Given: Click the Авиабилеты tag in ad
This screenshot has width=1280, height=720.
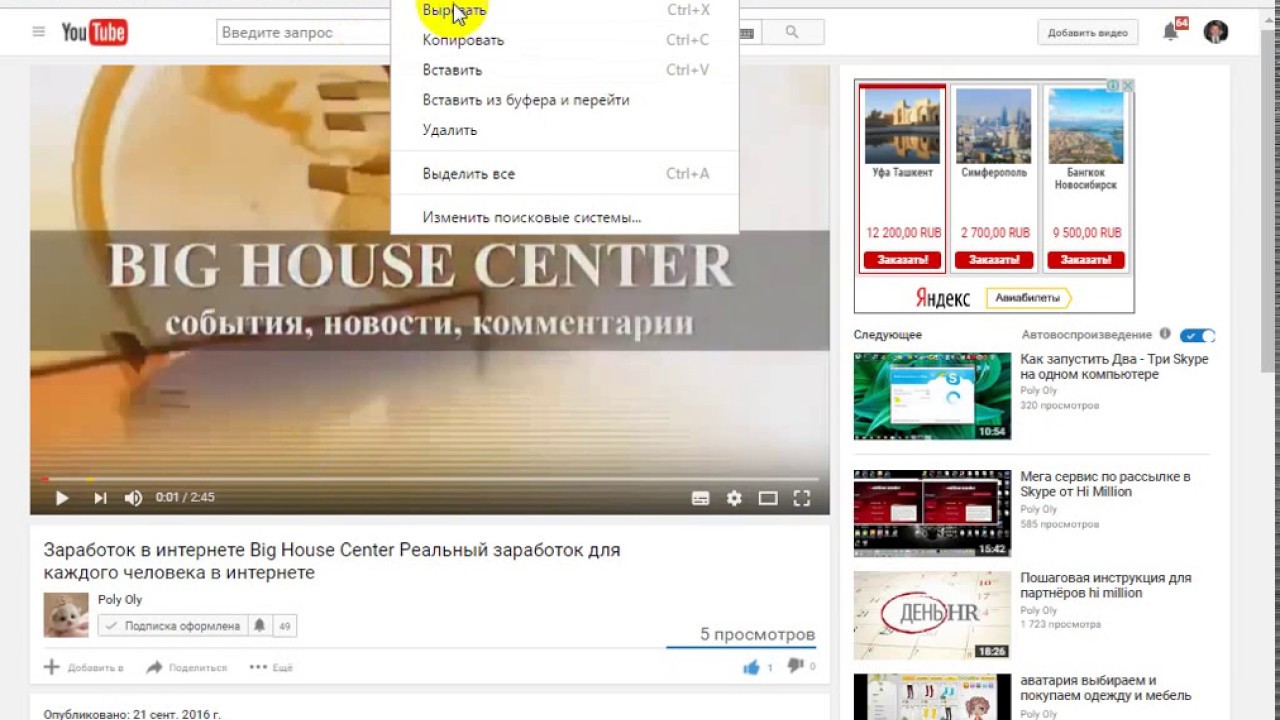Looking at the screenshot, I should 1028,298.
